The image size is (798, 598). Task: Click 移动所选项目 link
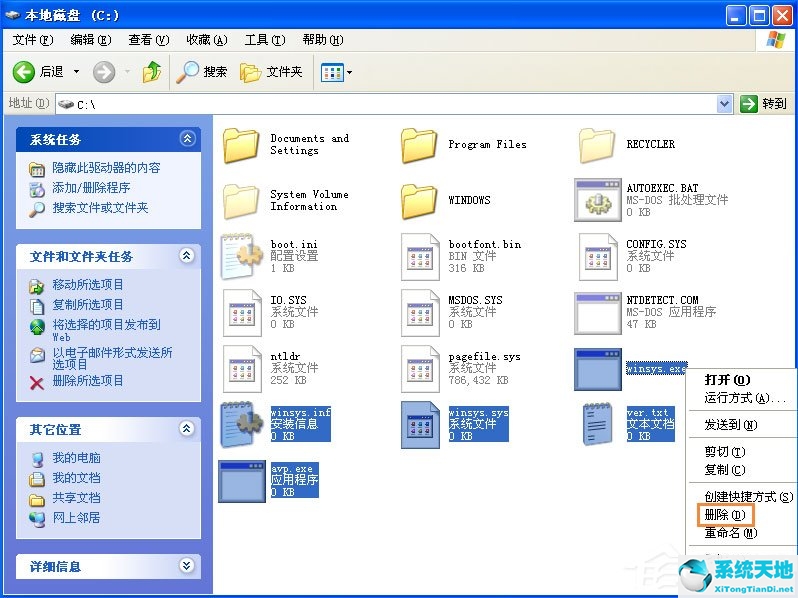tap(88, 284)
